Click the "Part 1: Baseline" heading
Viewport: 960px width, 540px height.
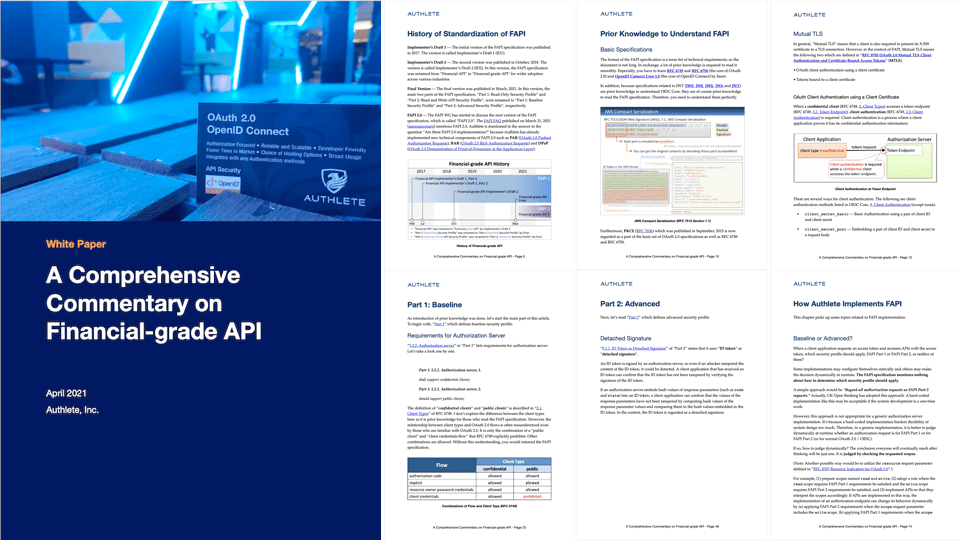pos(435,304)
